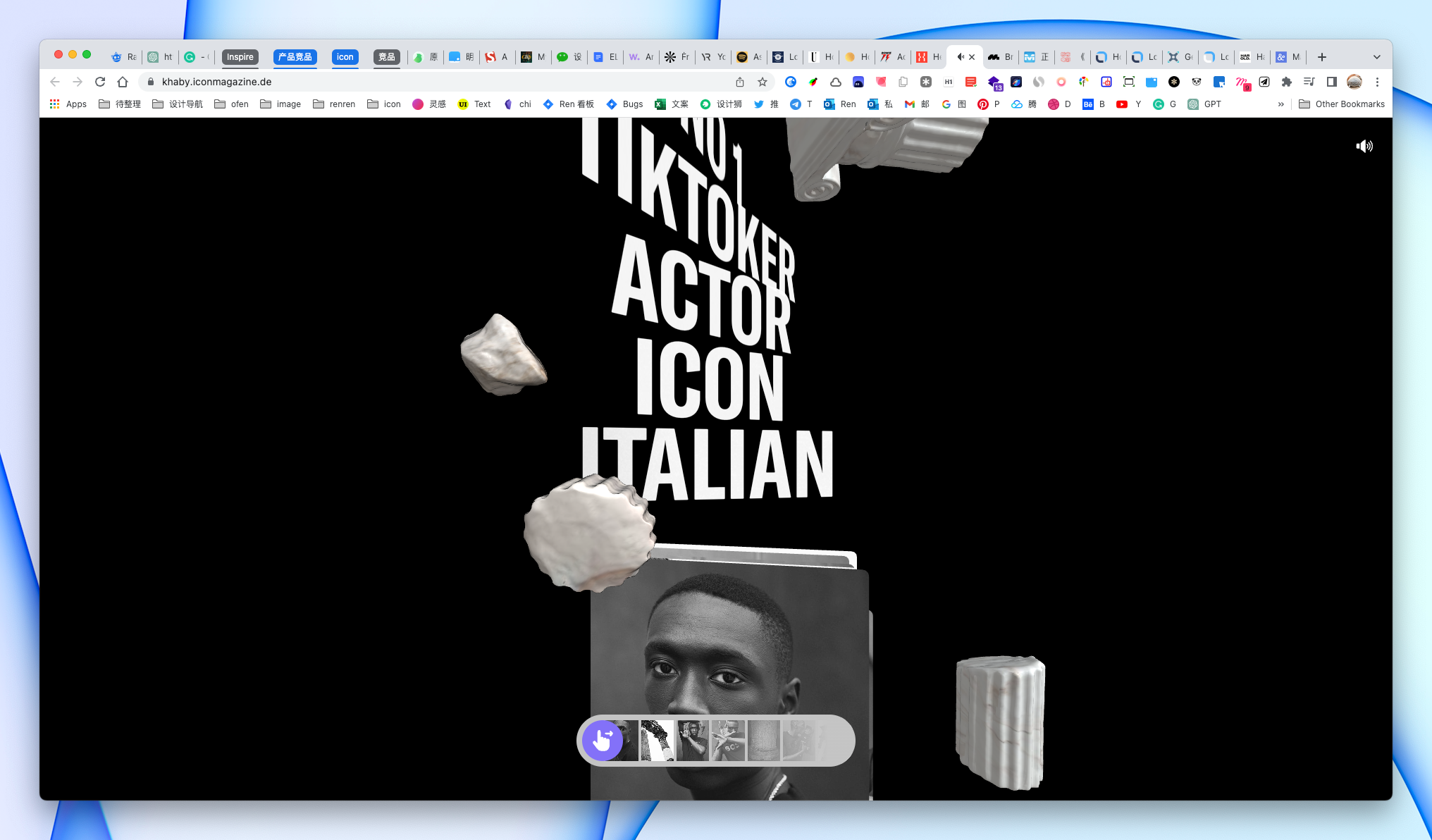This screenshot has width=1432, height=840.
Task: Open a new tab with the plus button
Action: 1322,57
